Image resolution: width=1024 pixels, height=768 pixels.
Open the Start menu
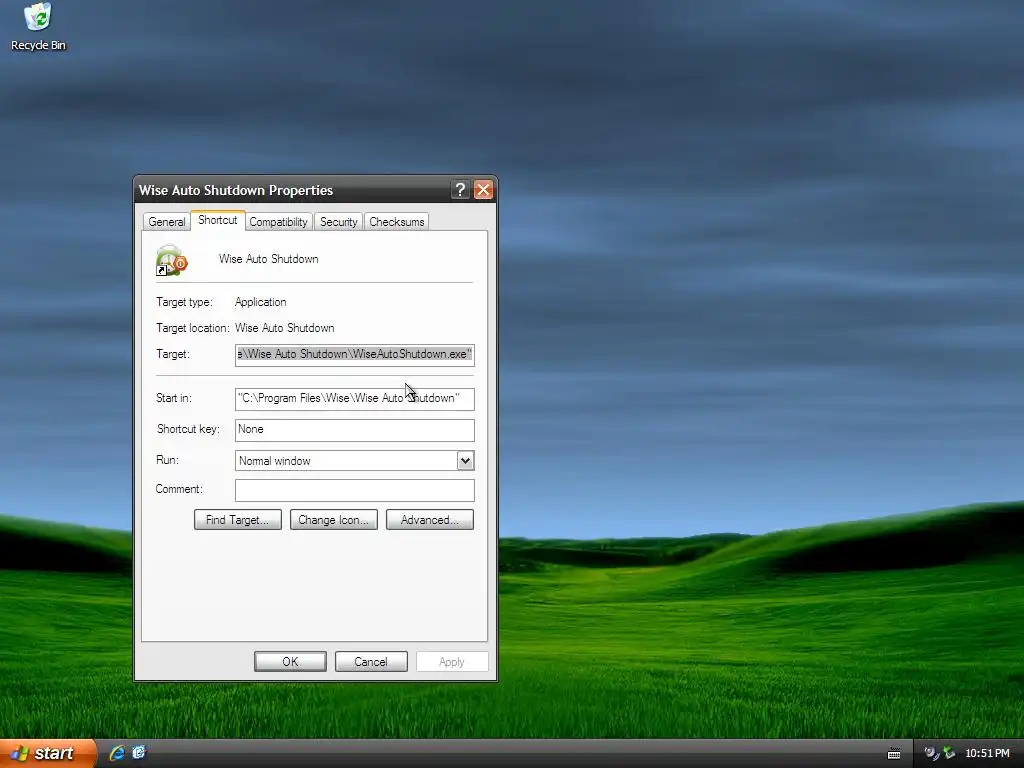(48, 753)
